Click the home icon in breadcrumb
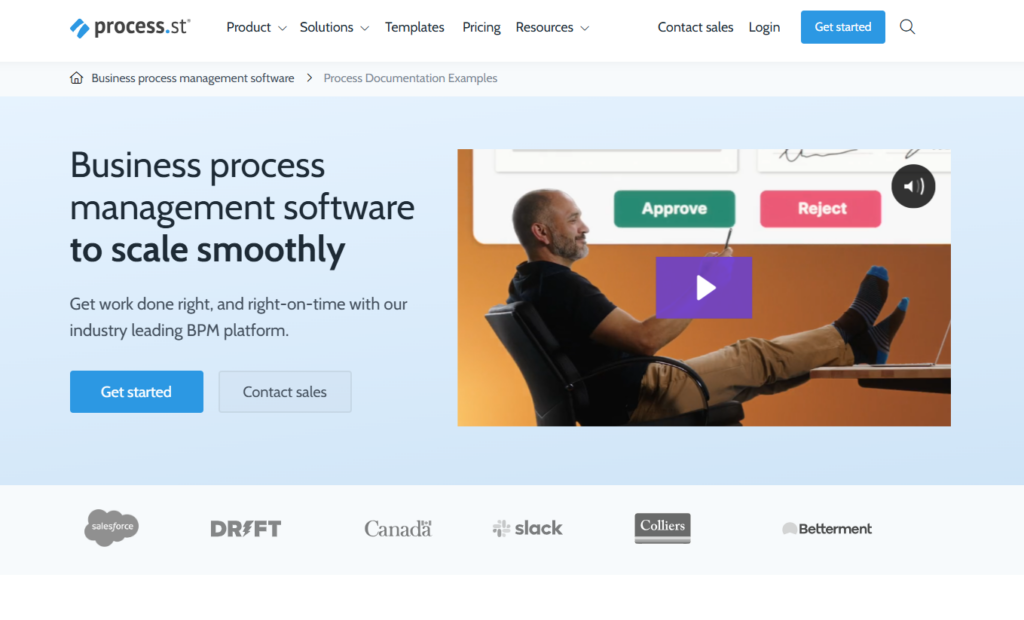Screen dimensions: 1024x620 [77, 78]
